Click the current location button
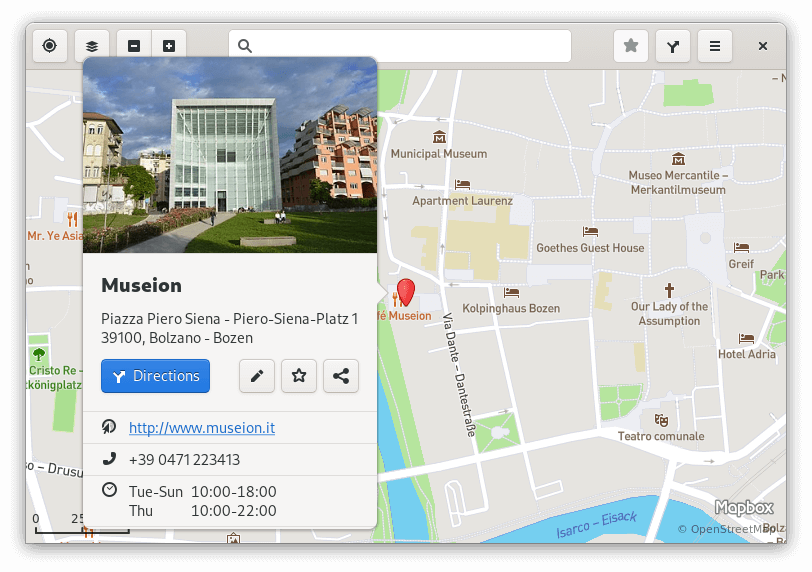Viewport: 812px width, 572px height. [x=50, y=46]
